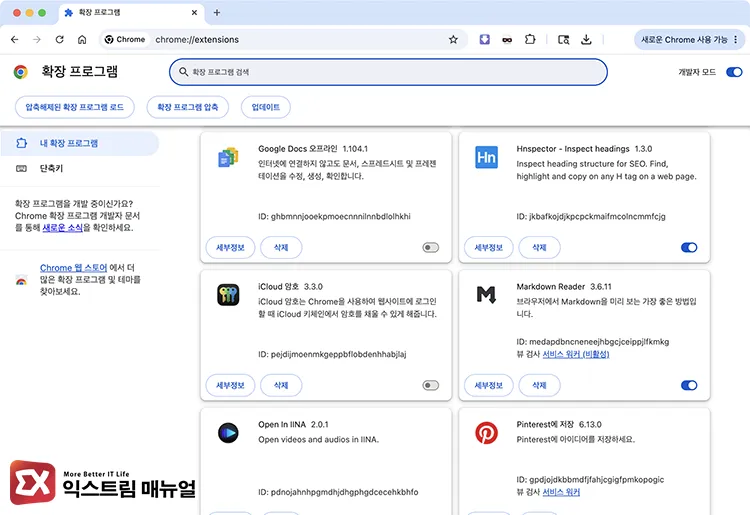The image size is (750, 515).
Task: Select 내 확장 프로그램 in sidebar
Action: pyautogui.click(x=79, y=143)
